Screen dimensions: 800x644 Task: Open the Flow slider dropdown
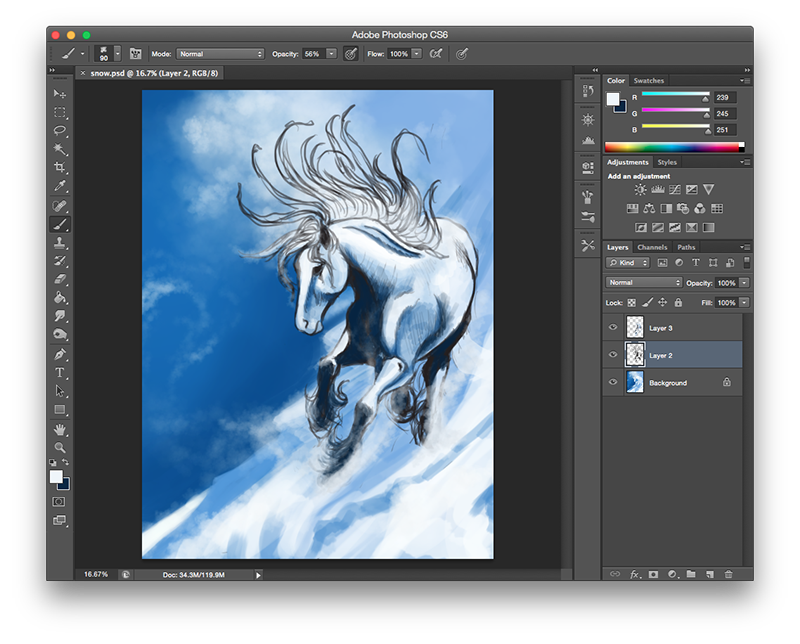(416, 54)
